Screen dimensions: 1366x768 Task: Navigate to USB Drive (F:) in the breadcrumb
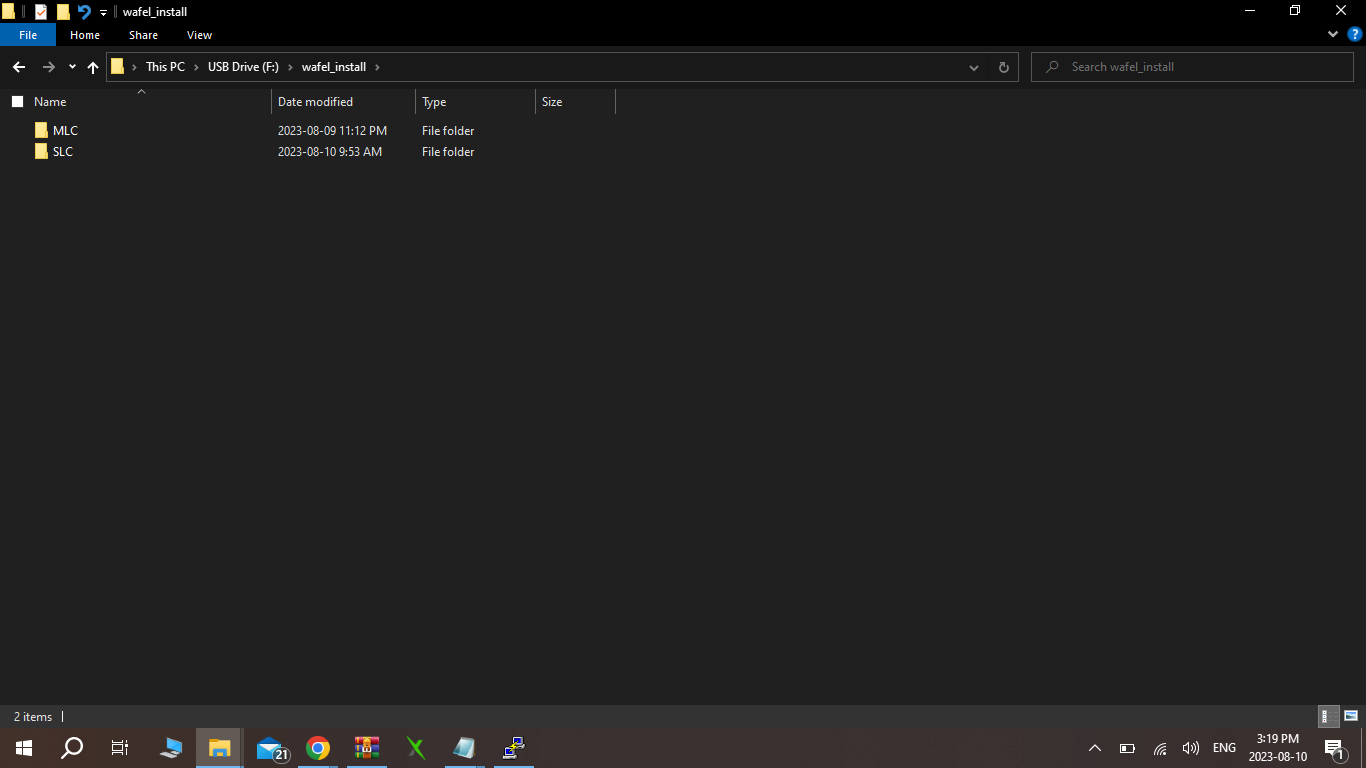coord(243,67)
